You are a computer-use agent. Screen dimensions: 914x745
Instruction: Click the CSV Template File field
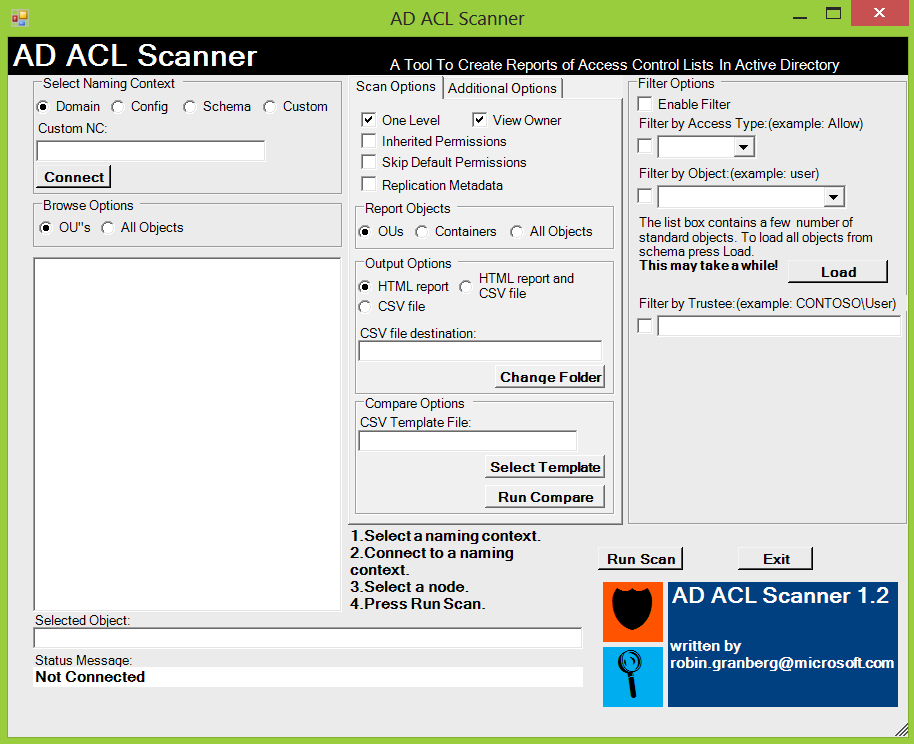click(467, 441)
